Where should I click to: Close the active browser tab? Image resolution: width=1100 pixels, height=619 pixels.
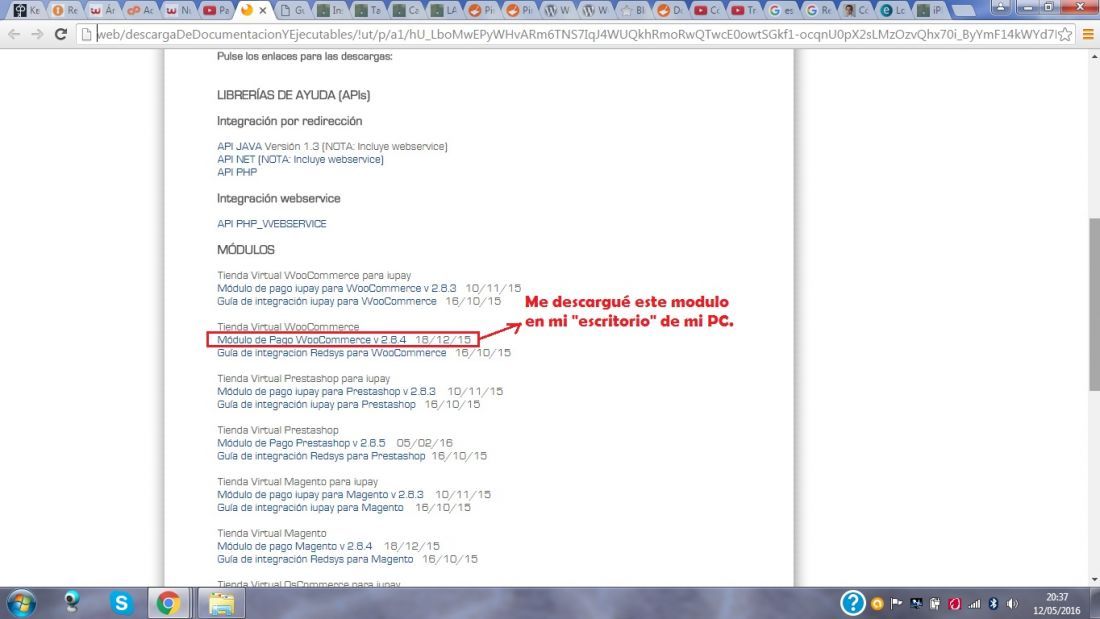[x=263, y=11]
